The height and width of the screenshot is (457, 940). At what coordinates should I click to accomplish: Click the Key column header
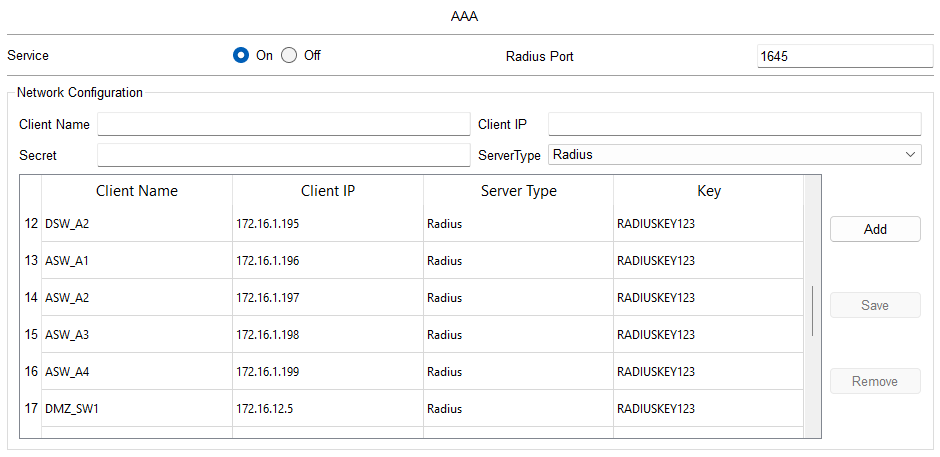pyautogui.click(x=709, y=191)
